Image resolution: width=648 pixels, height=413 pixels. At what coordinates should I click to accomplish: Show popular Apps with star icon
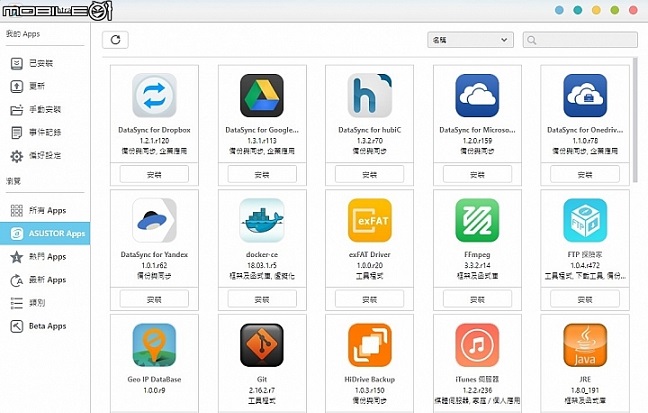click(x=45, y=257)
